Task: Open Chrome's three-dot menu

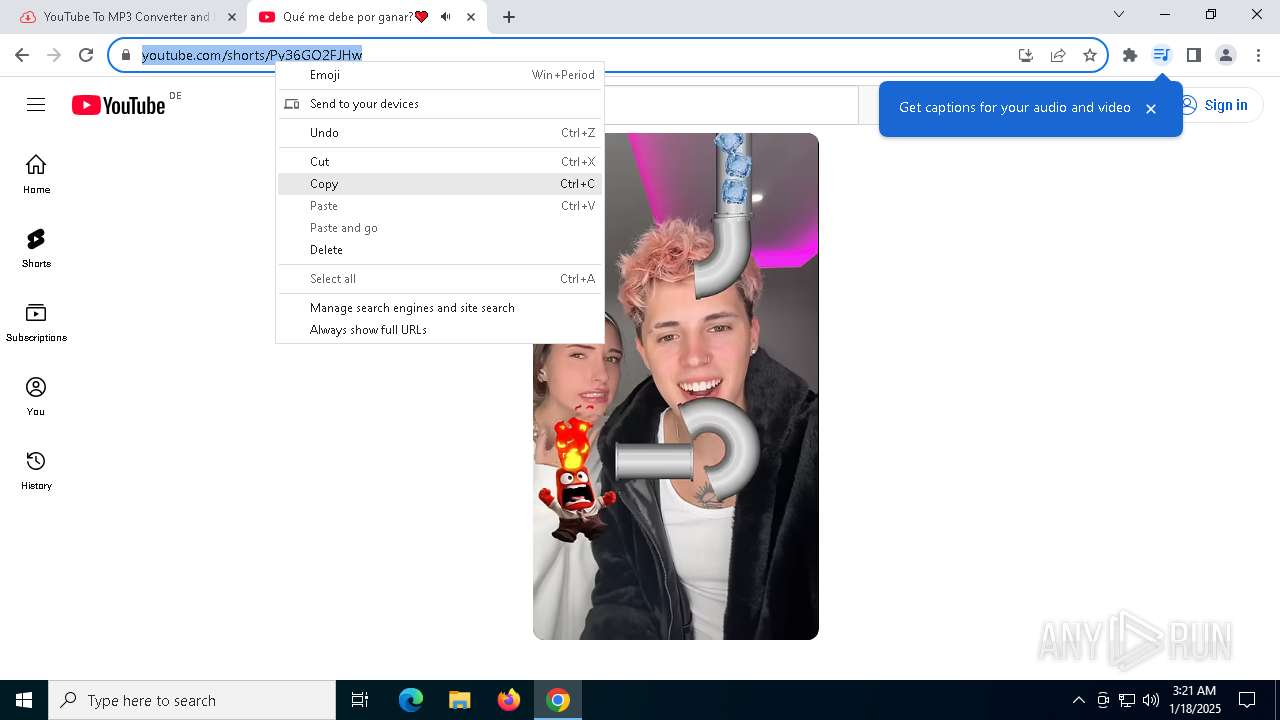Action: click(1258, 55)
